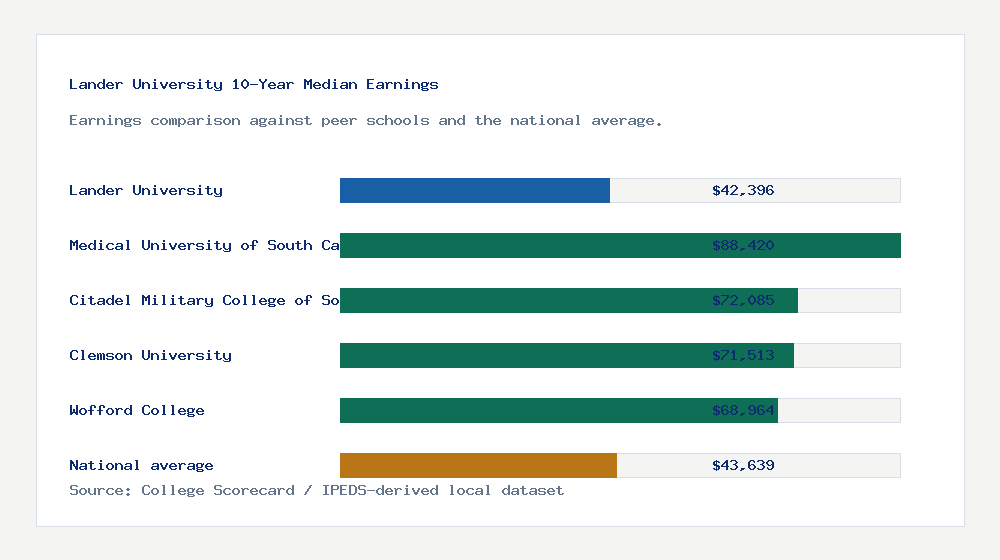Select the 'Clemson University' row label
This screenshot has width=1000, height=560.
151,355
